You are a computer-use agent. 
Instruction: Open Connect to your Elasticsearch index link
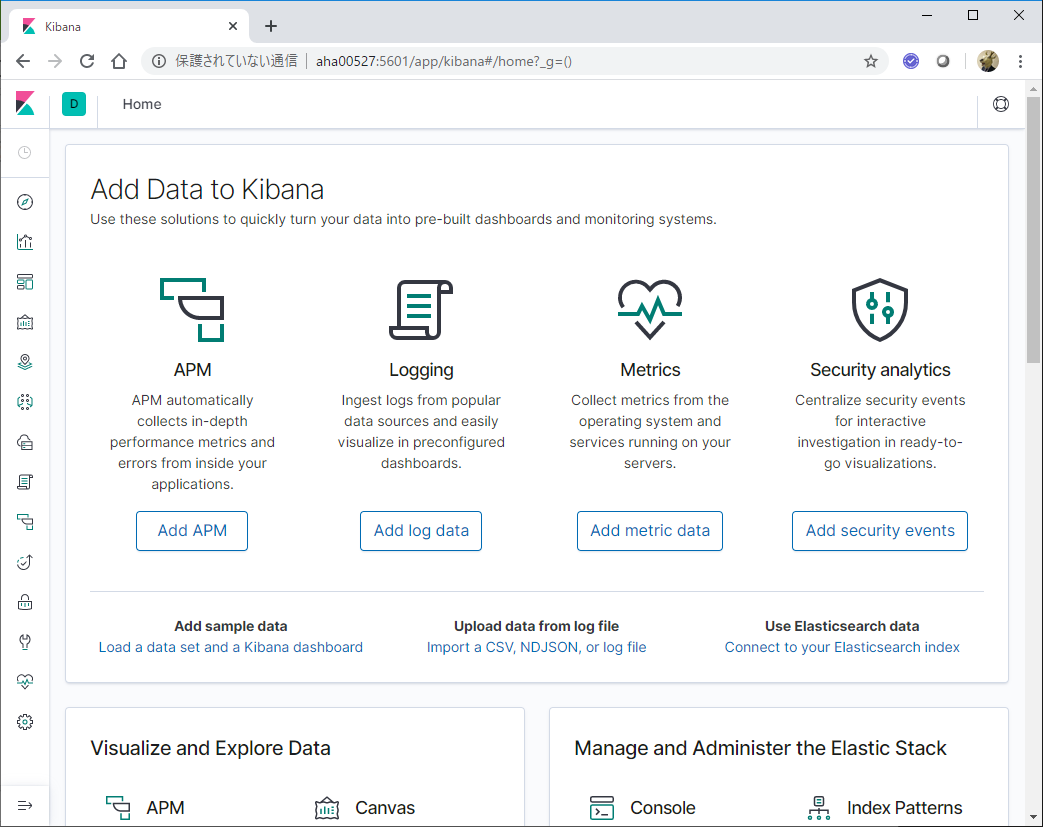[x=842, y=647]
